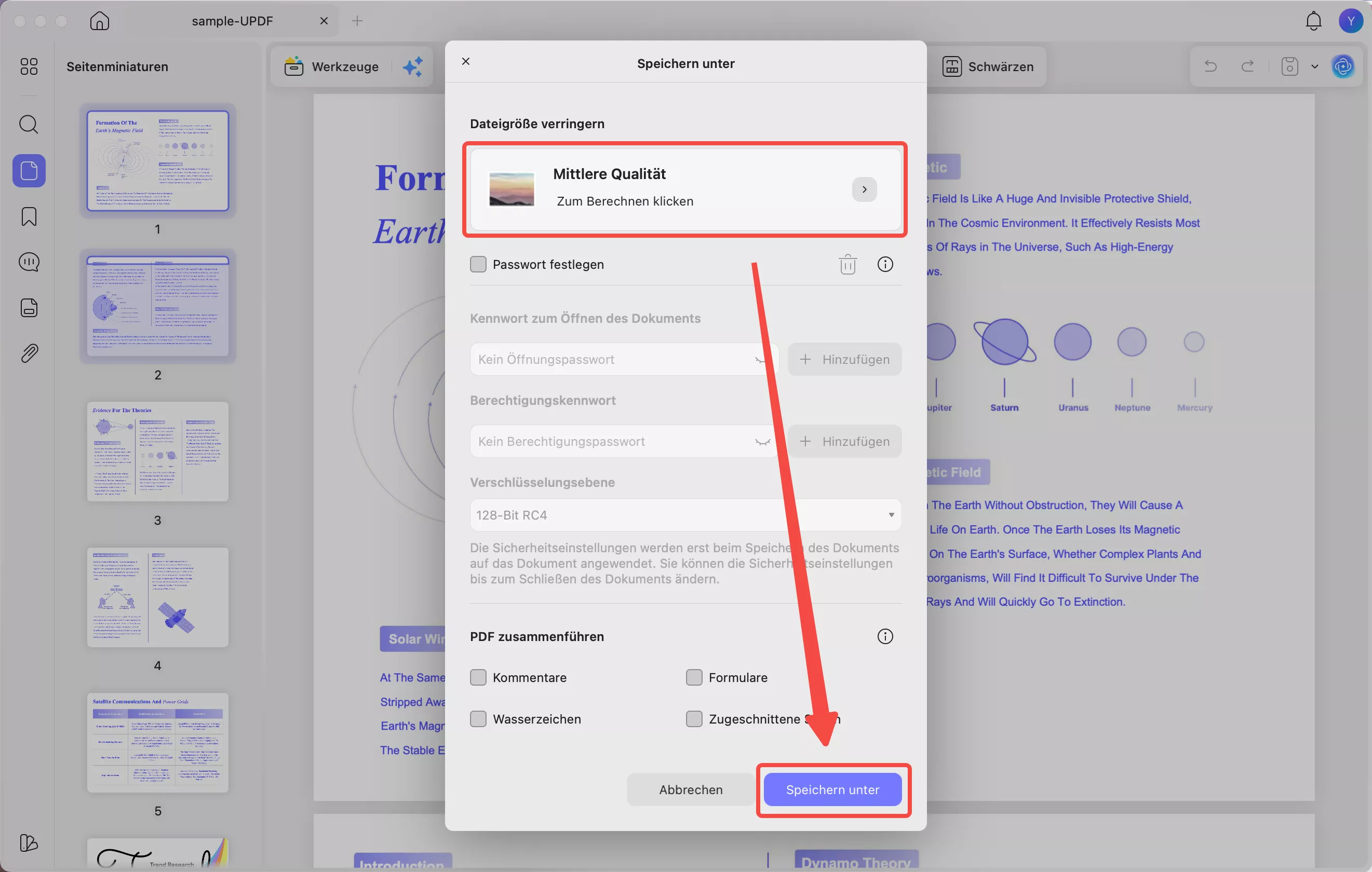
Task: Click the comment panel icon in sidebar
Action: point(29,262)
